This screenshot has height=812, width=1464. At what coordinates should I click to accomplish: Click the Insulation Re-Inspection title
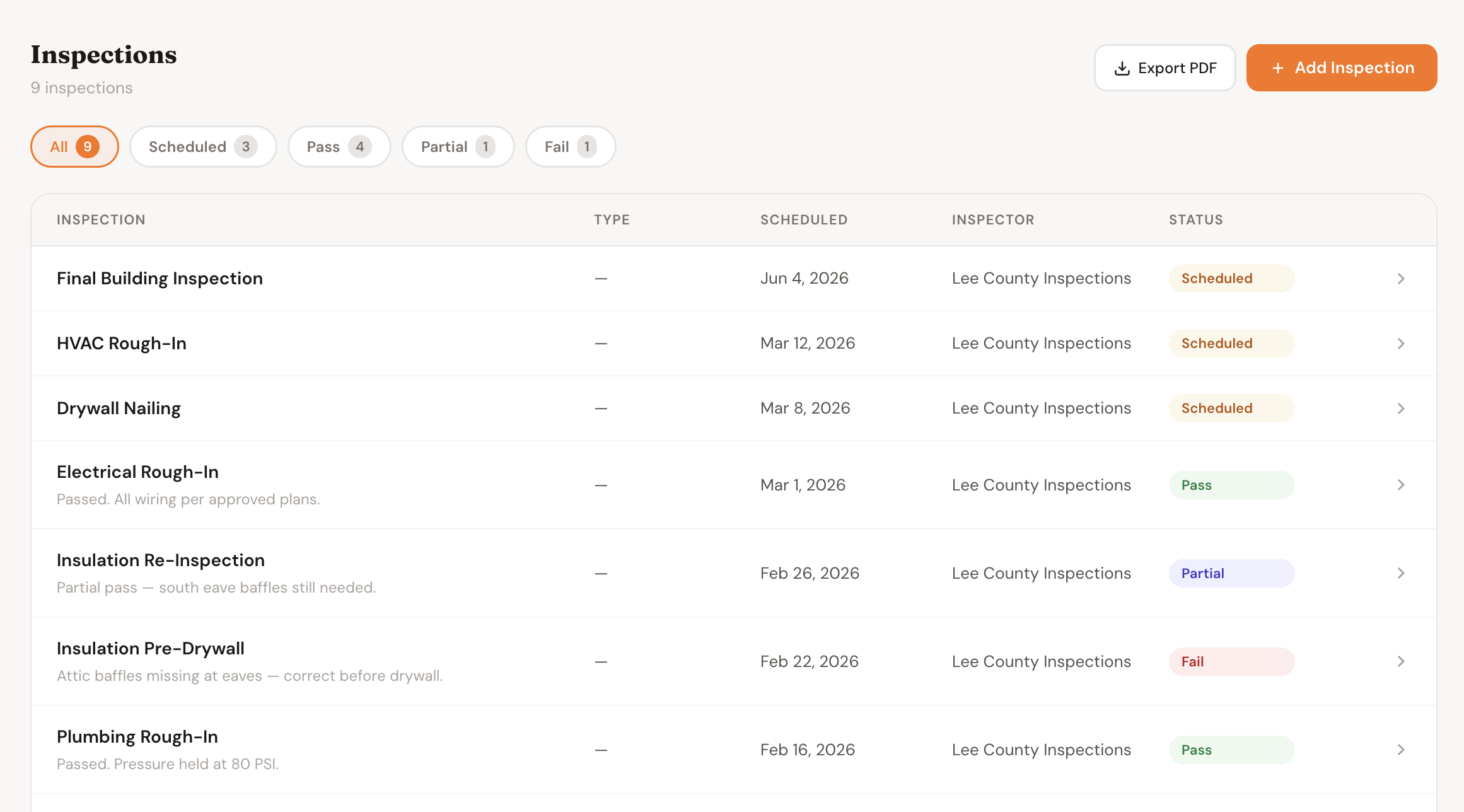coord(161,560)
